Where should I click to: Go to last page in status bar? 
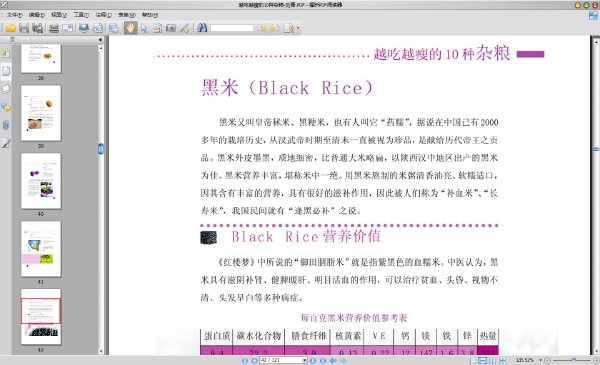(323, 360)
